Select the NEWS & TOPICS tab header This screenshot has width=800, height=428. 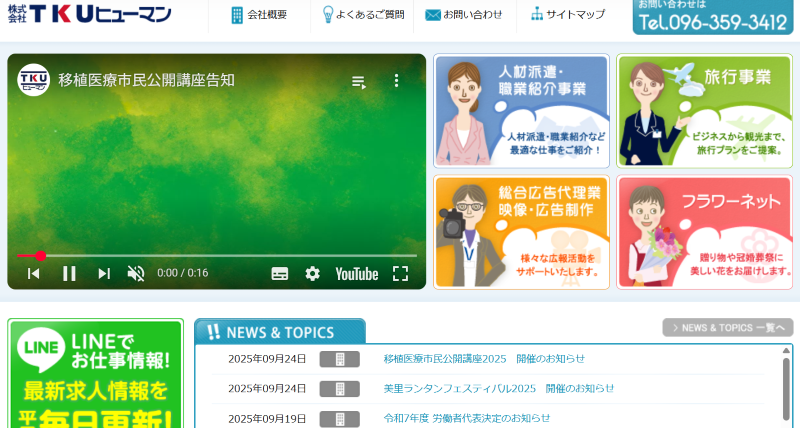click(280, 332)
